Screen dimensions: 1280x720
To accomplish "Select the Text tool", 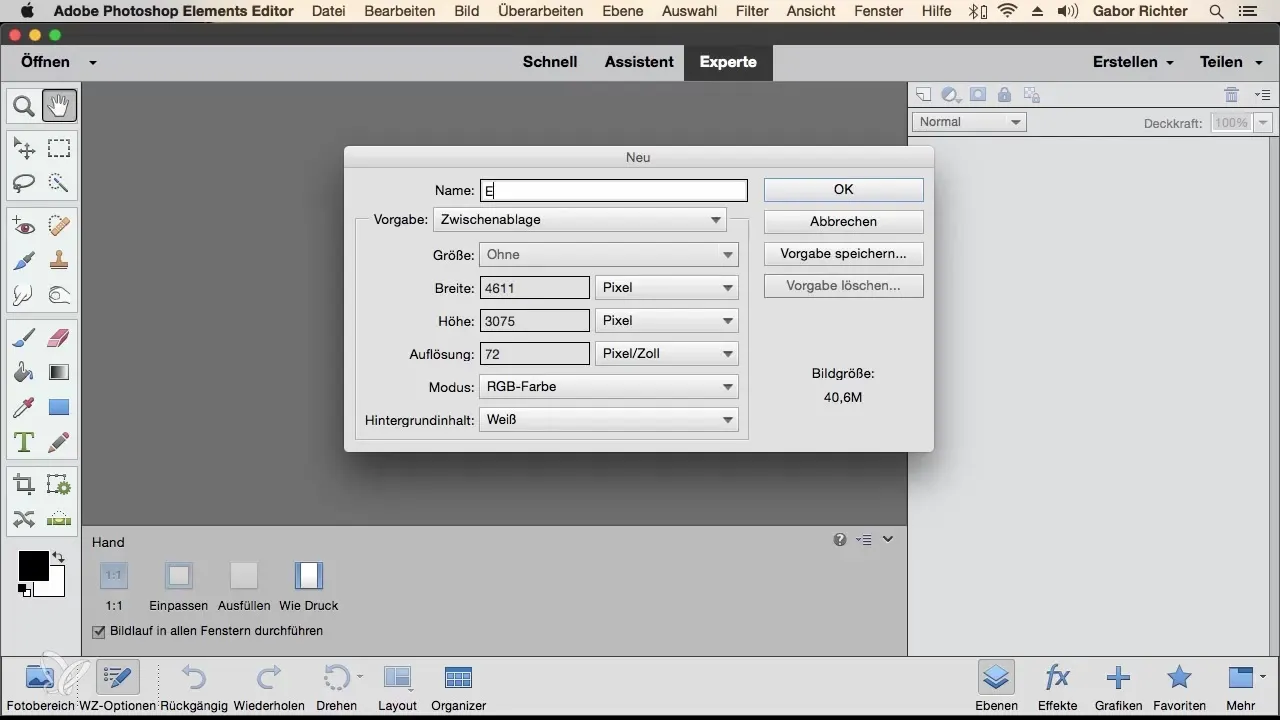I will pos(24,441).
